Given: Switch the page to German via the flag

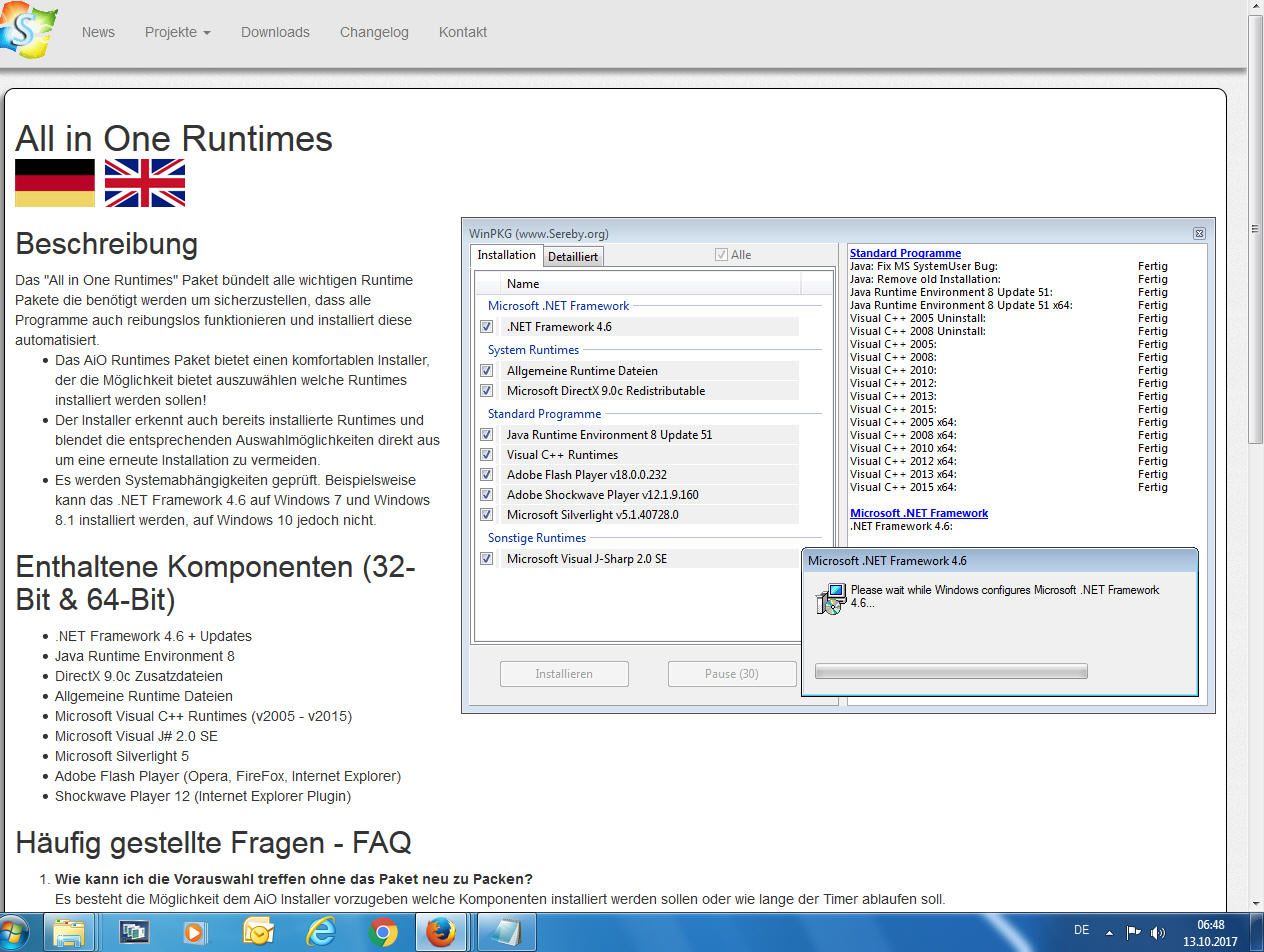Looking at the screenshot, I should [x=55, y=183].
